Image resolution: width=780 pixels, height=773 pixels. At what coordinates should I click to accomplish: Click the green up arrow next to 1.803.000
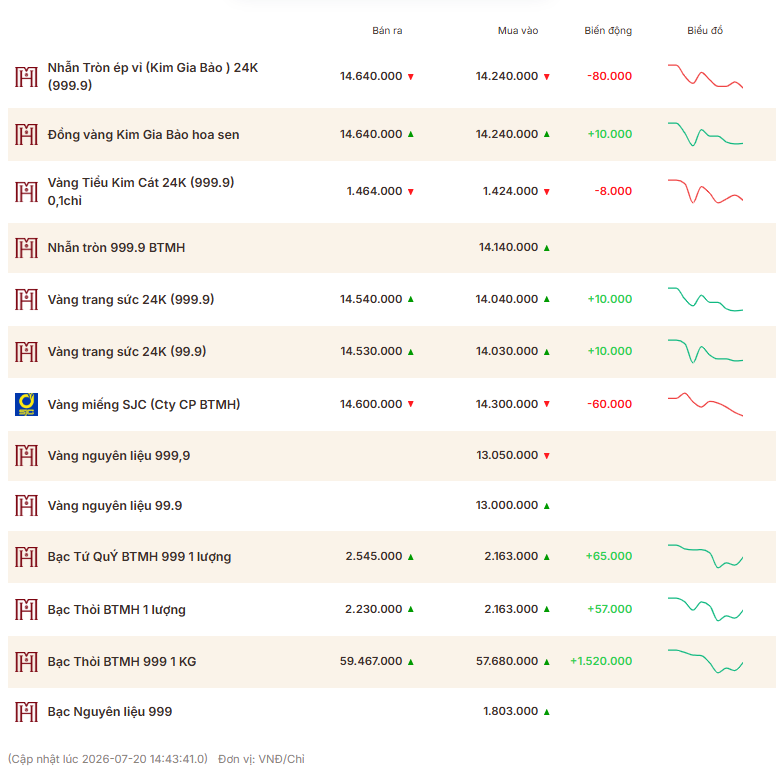[547, 712]
